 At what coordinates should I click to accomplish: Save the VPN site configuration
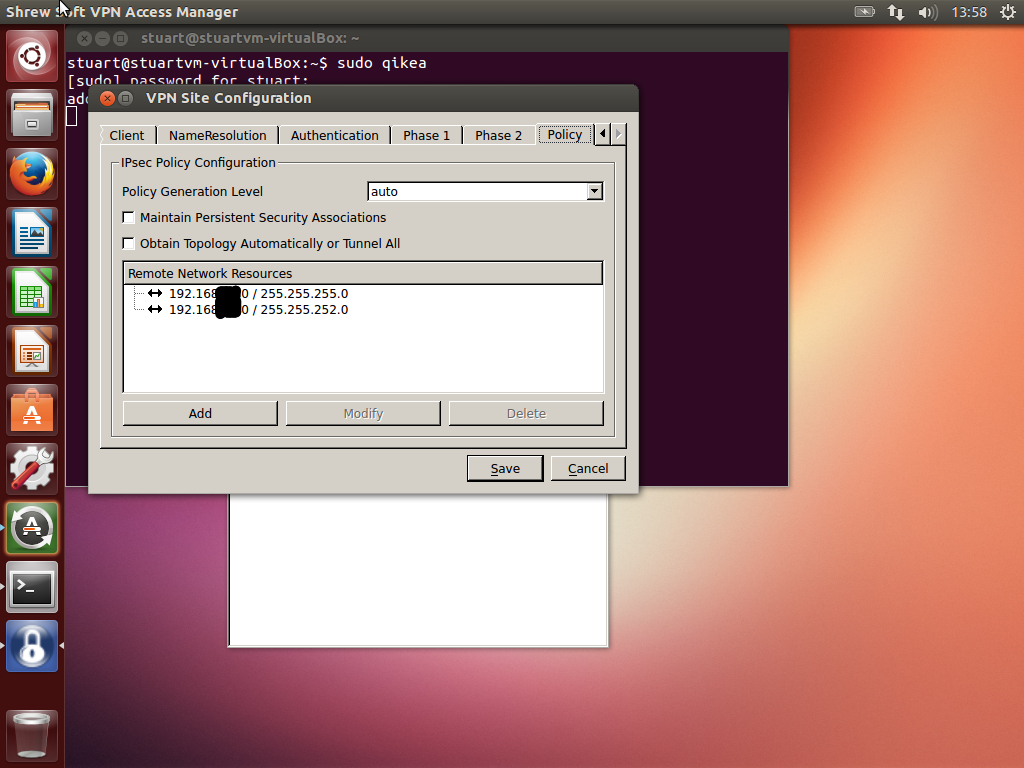coord(505,468)
